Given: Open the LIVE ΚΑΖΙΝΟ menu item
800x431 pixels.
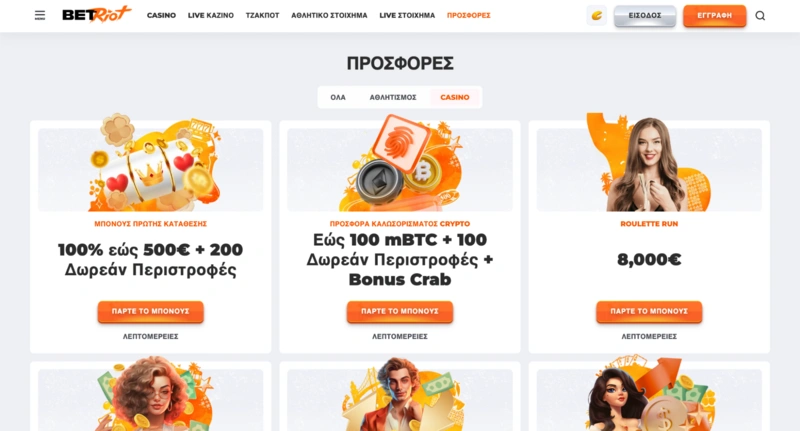Looking at the screenshot, I should (x=211, y=16).
